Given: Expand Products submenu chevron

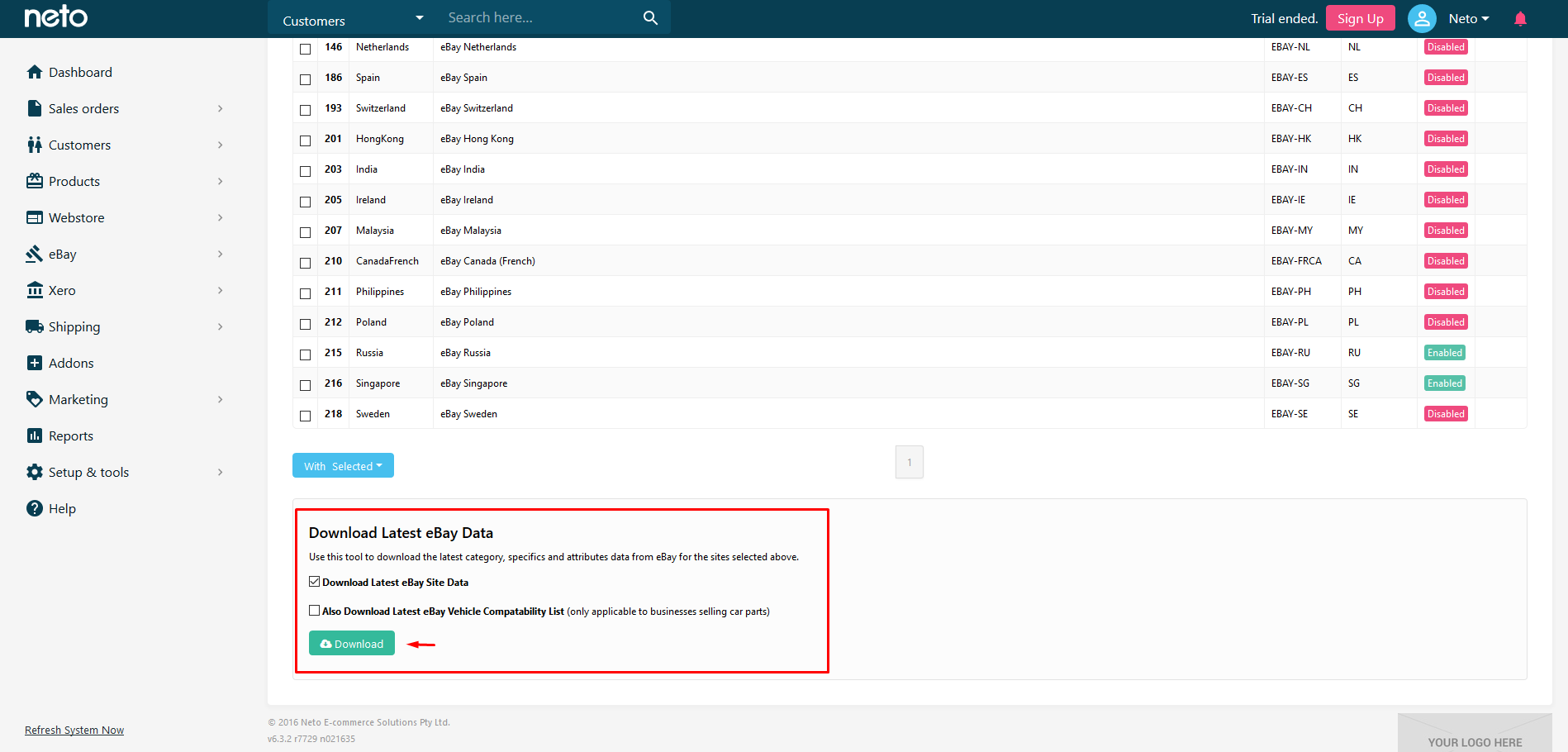Looking at the screenshot, I should pos(220,181).
